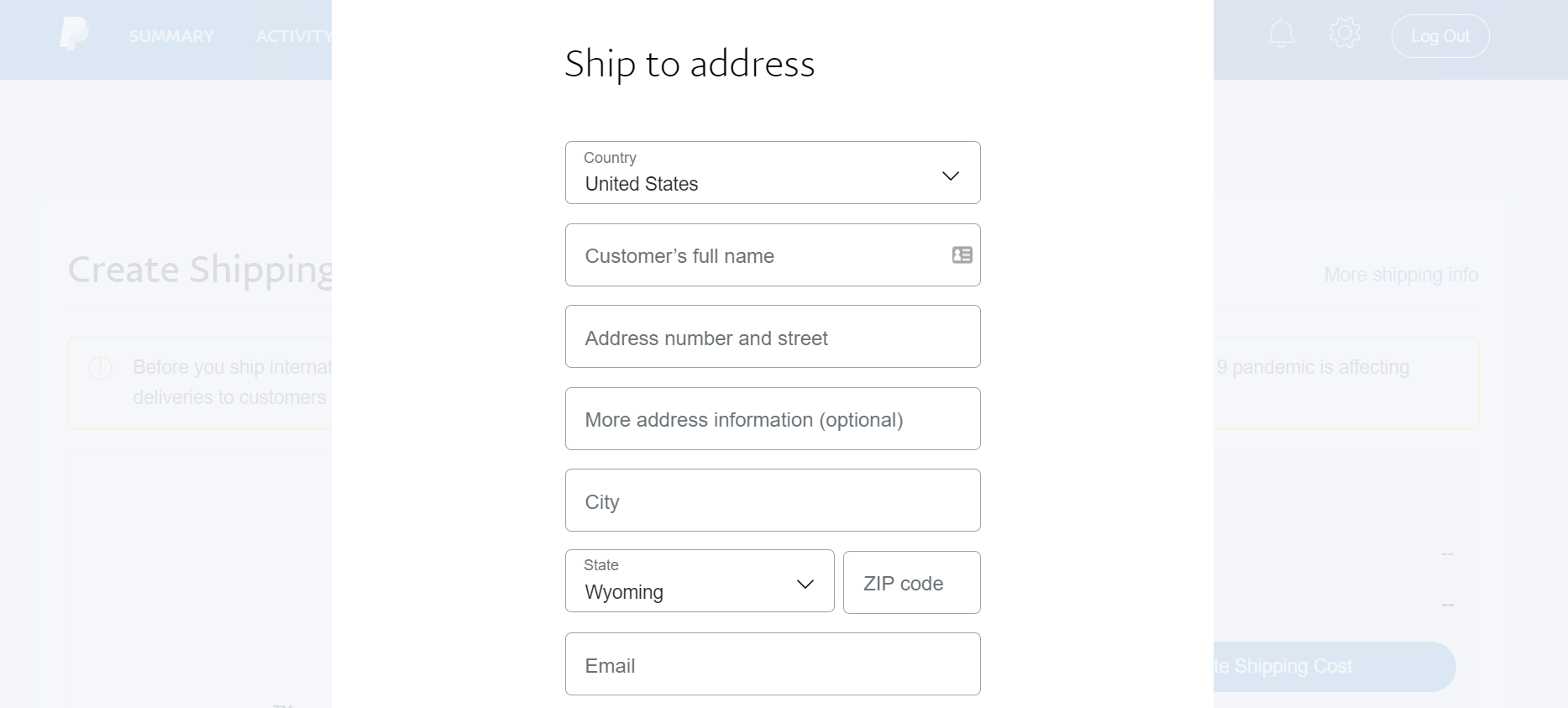1568x708 pixels.
Task: Click the chevron arrow on Country selector
Action: pyautogui.click(x=950, y=176)
